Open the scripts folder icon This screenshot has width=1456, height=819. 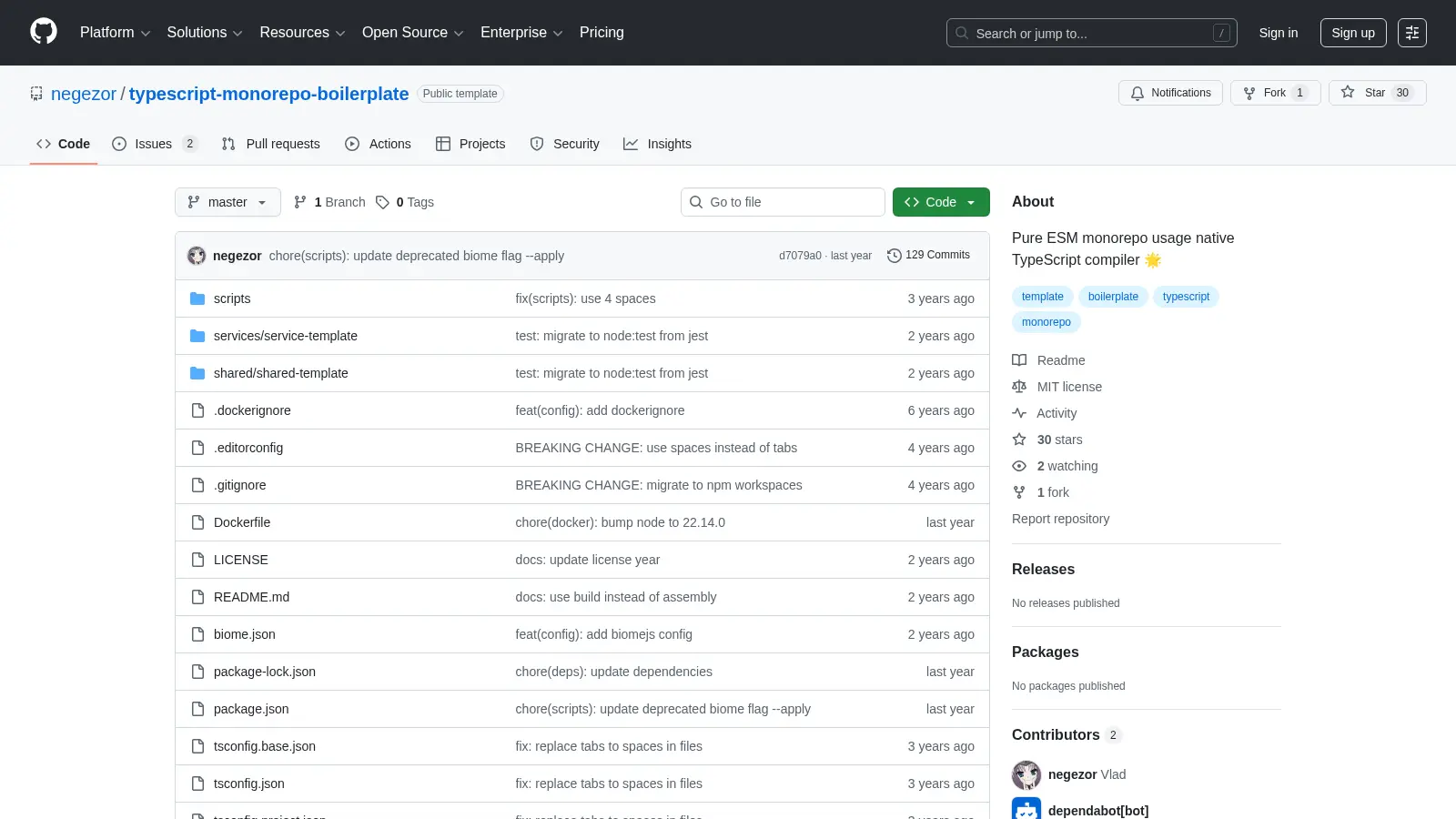pyautogui.click(x=197, y=298)
